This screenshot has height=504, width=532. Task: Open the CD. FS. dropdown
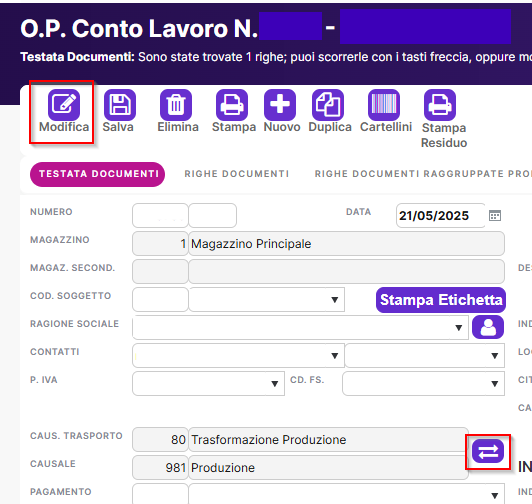coord(495,384)
